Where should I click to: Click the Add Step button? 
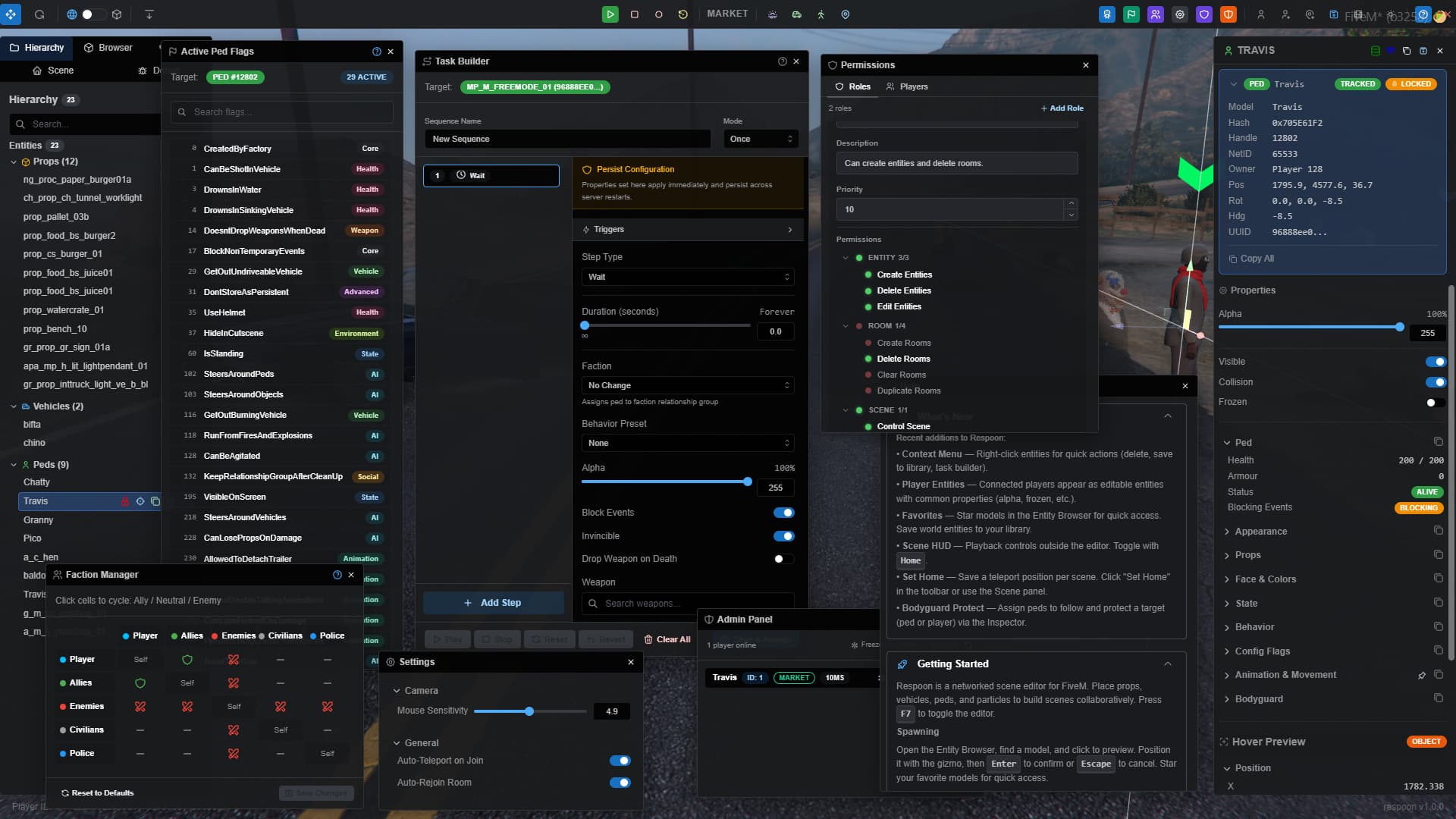(493, 603)
